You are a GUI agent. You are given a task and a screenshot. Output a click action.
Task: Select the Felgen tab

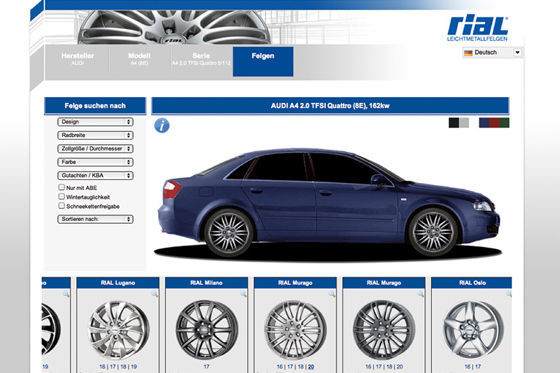pos(263,61)
